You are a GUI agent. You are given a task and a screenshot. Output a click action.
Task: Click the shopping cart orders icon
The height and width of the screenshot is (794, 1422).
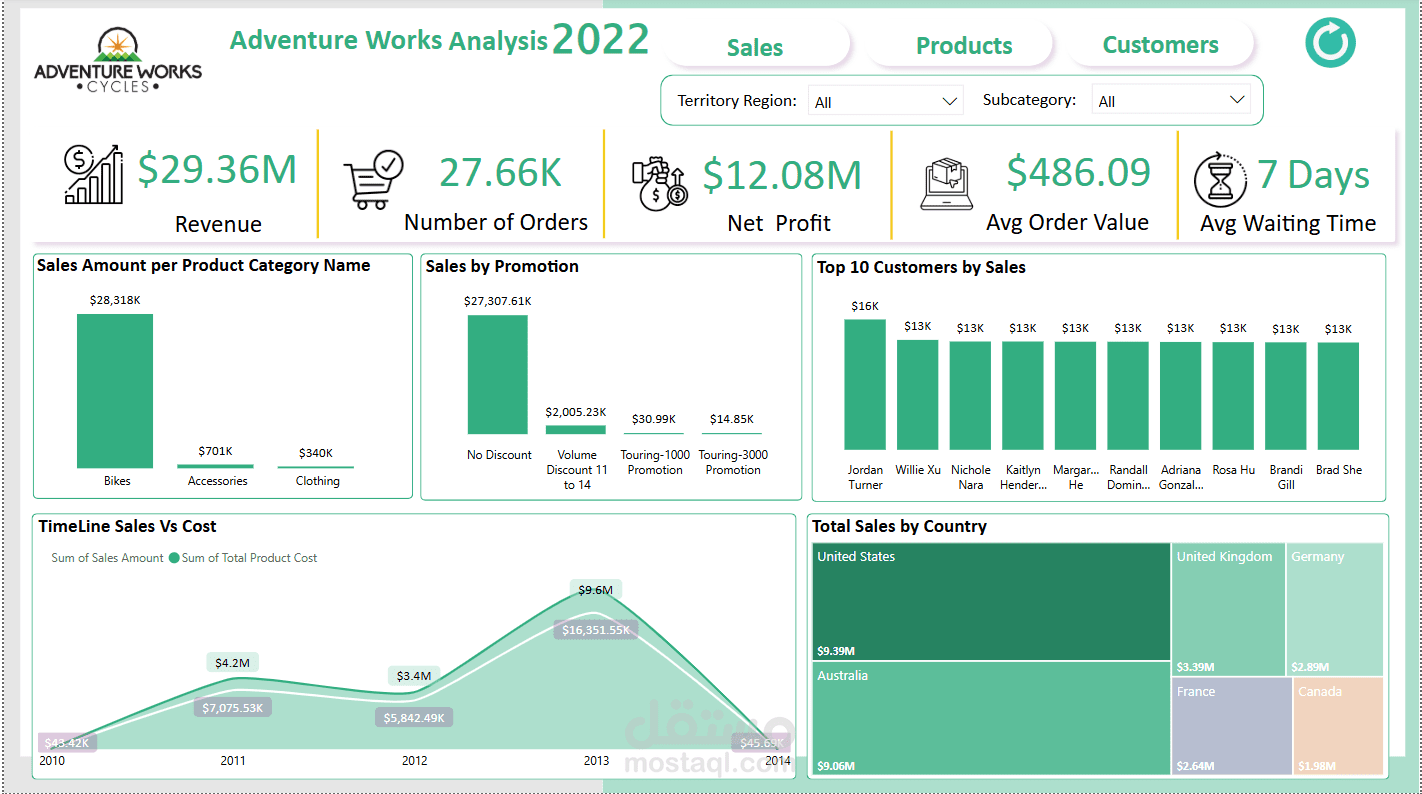(373, 180)
